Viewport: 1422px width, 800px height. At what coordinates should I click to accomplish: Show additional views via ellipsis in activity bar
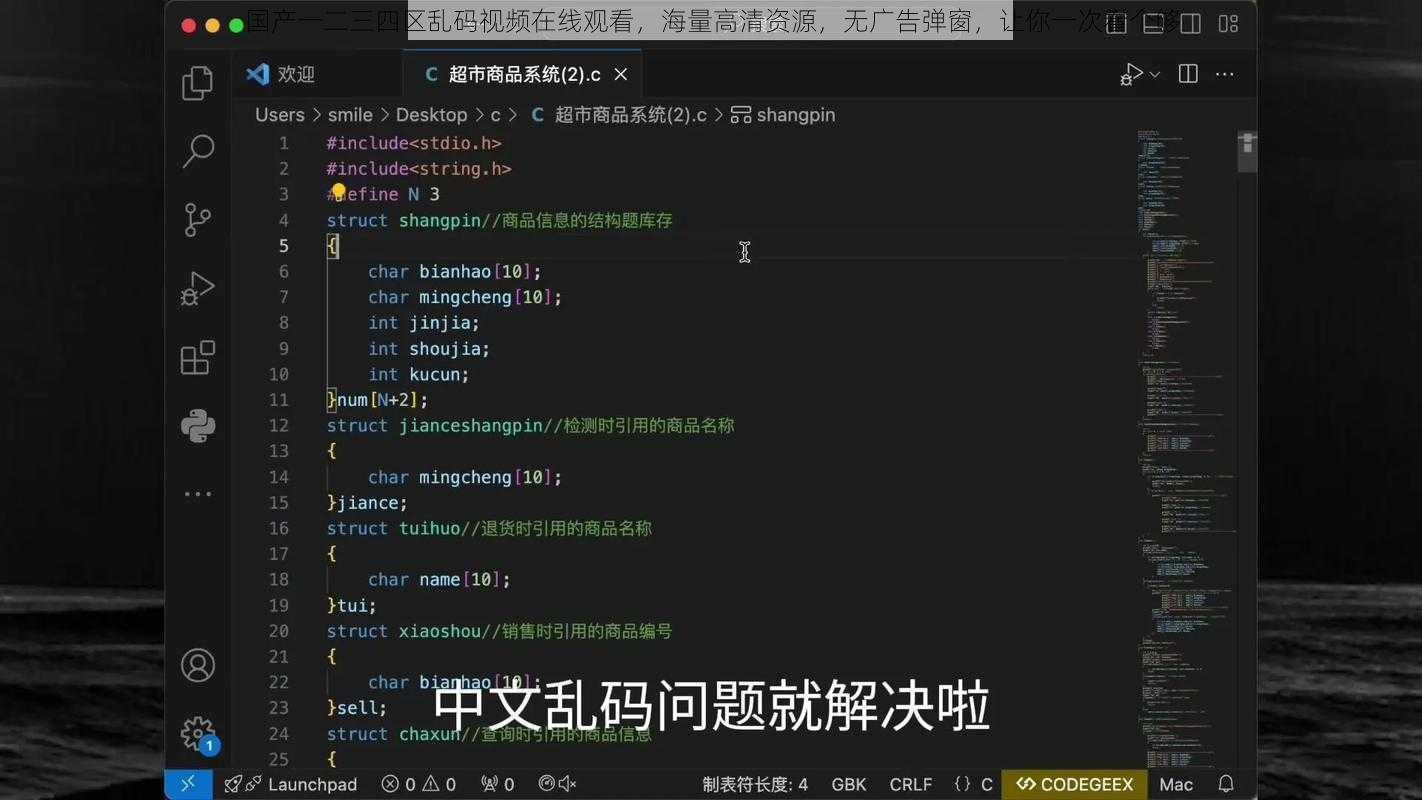198,494
